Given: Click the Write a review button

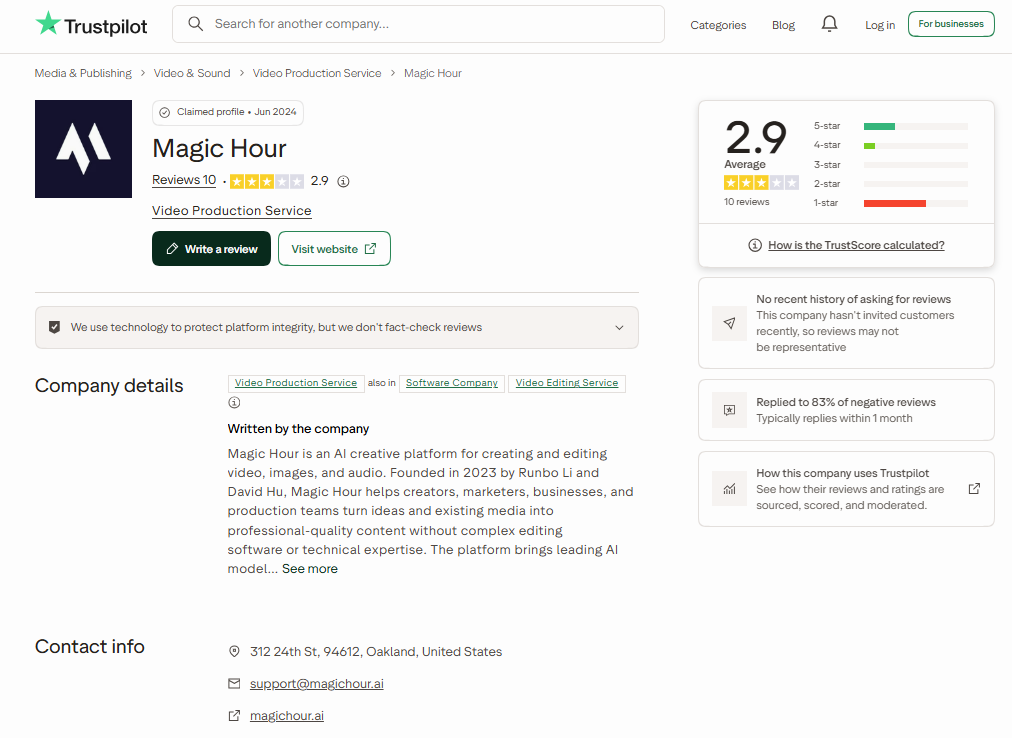Looking at the screenshot, I should tap(212, 249).
